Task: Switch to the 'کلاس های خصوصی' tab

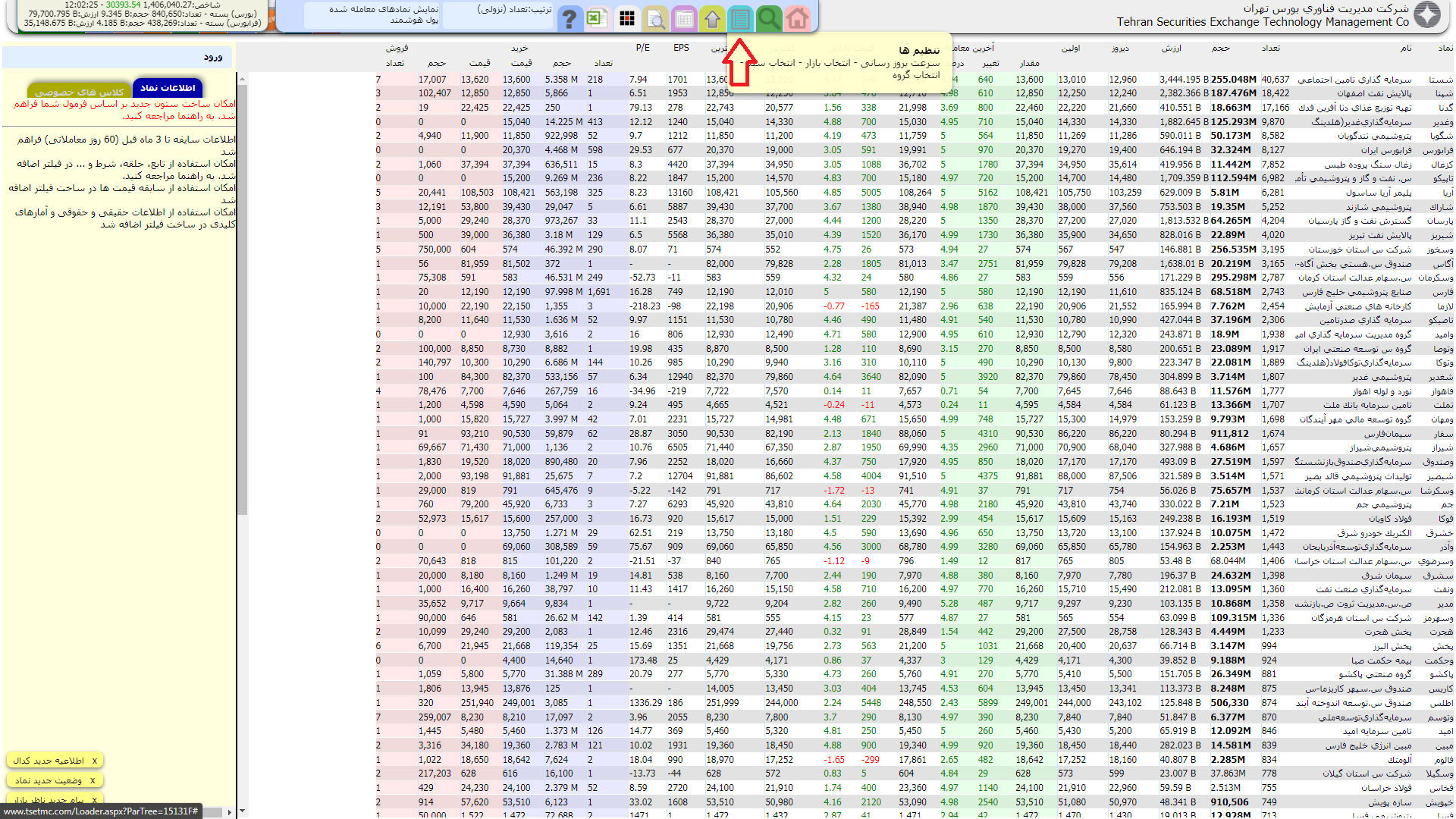Action: tap(79, 92)
